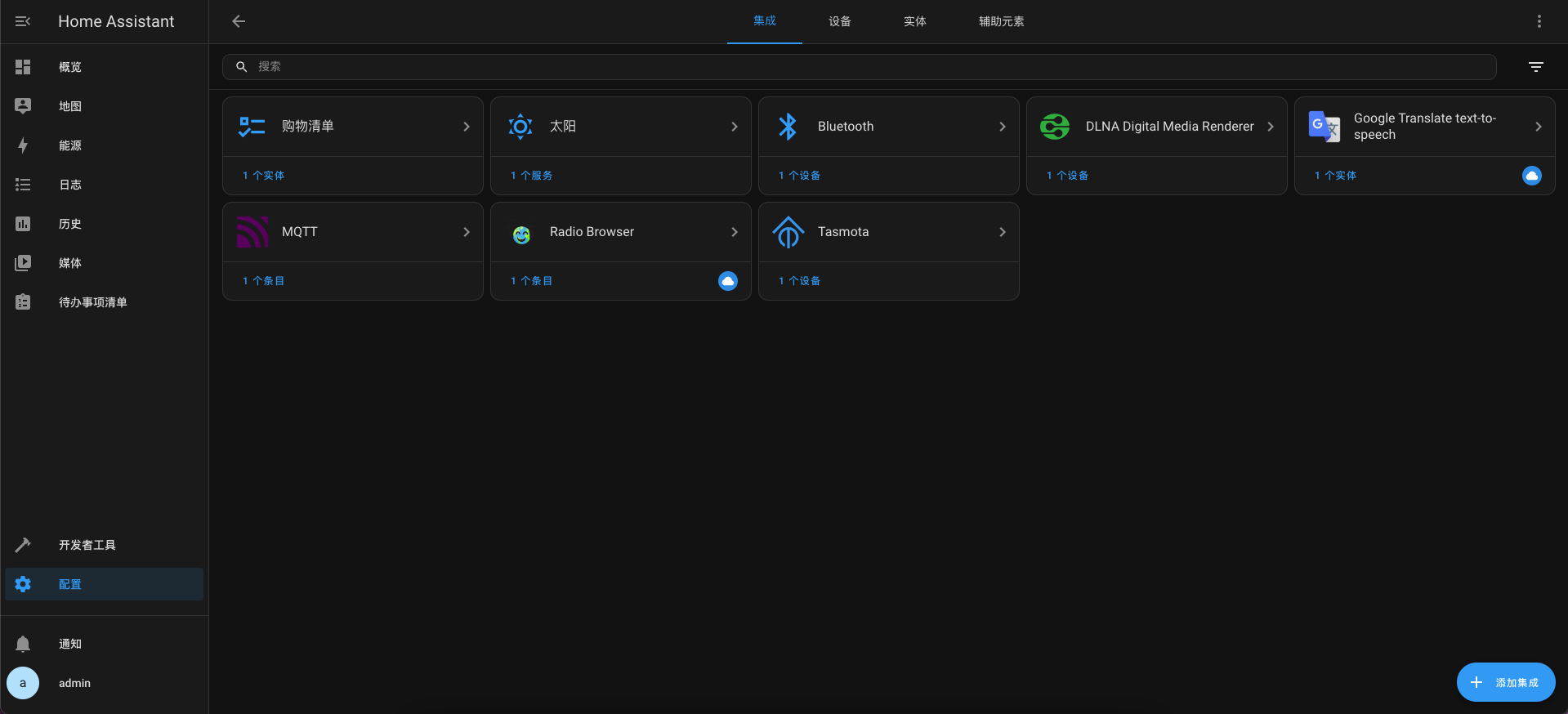1568x714 pixels.
Task: Expand Bluetooth card chevron
Action: pyautogui.click(x=1003, y=127)
